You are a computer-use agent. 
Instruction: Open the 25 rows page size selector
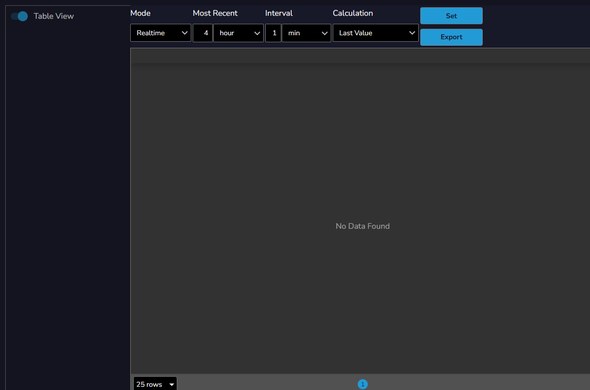pyautogui.click(x=155, y=384)
